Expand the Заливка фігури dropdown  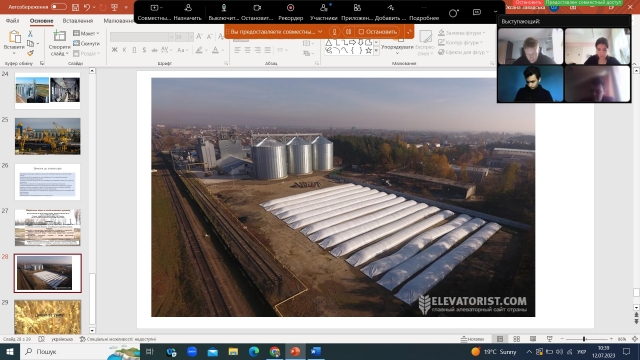[462, 33]
